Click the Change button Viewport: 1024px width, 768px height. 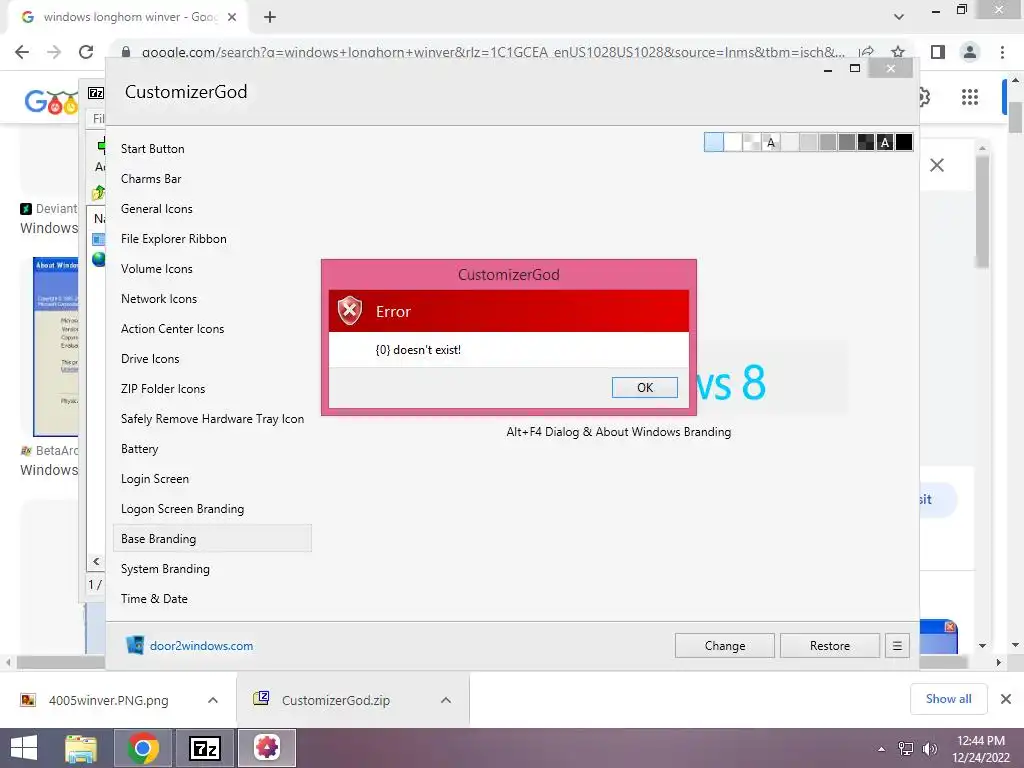coord(724,645)
